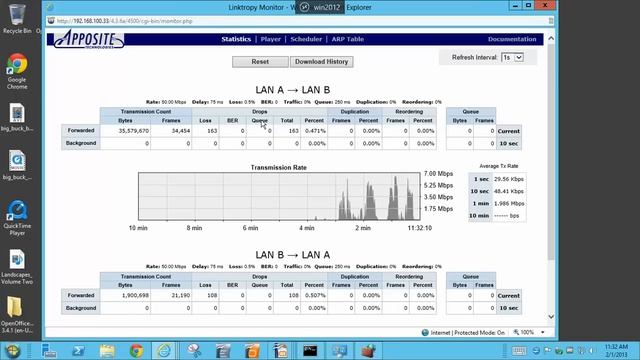Click the Transmission Rate graph title
This screenshot has width=640, height=360.
pos(278,167)
